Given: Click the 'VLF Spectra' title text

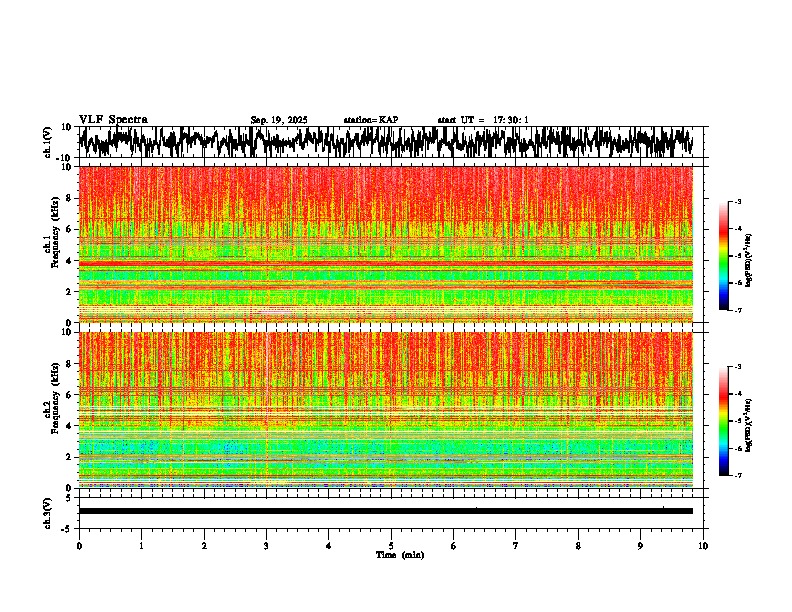Looking at the screenshot, I should 113,120.
